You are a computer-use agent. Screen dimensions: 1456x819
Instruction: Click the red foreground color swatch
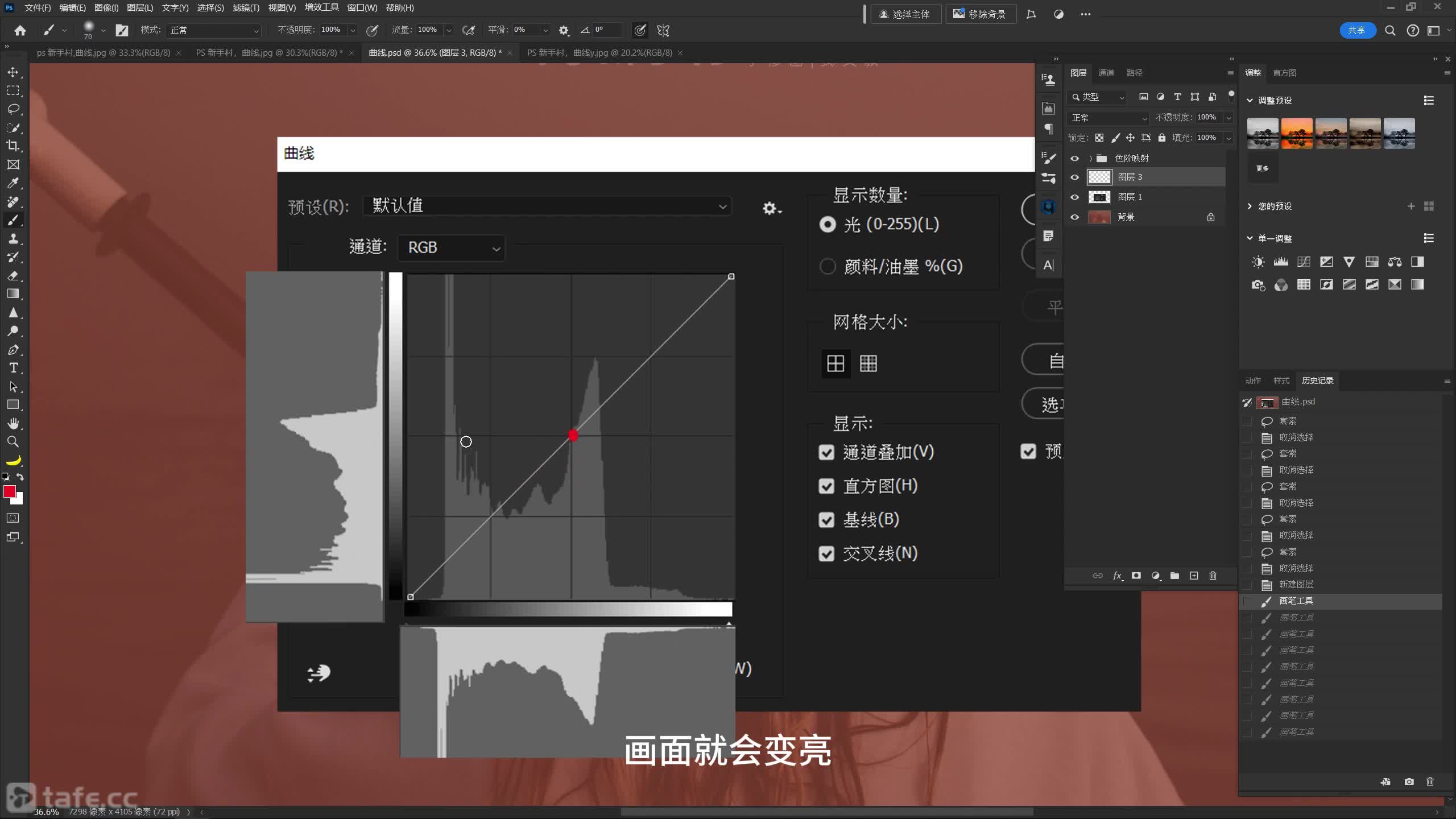click(9, 491)
